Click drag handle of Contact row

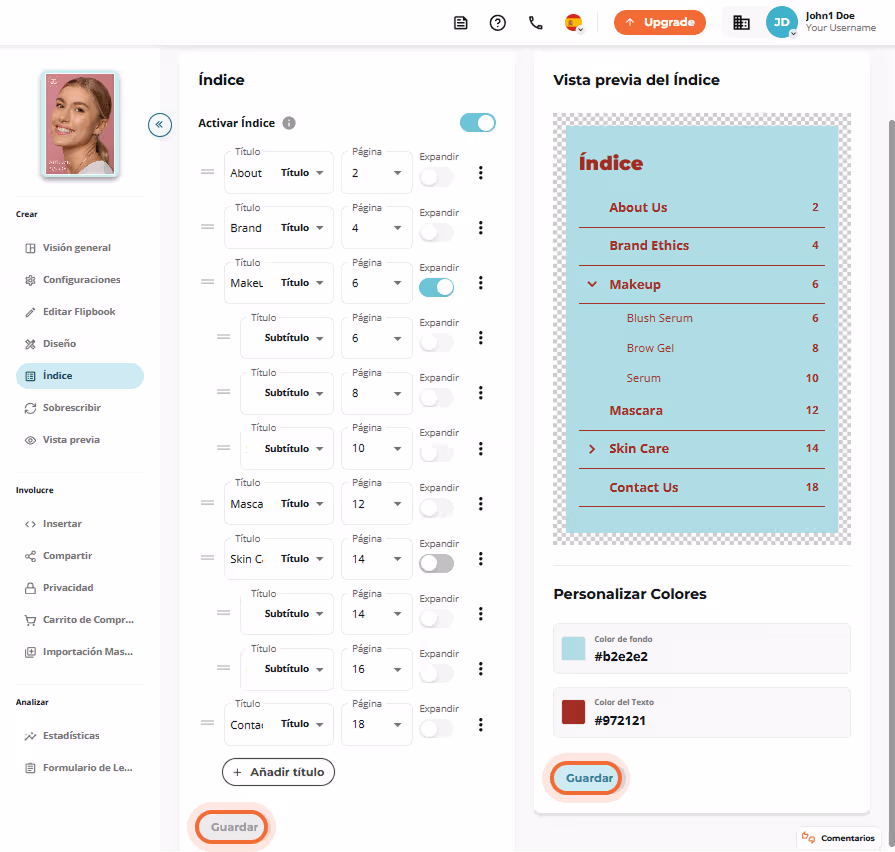tap(208, 722)
